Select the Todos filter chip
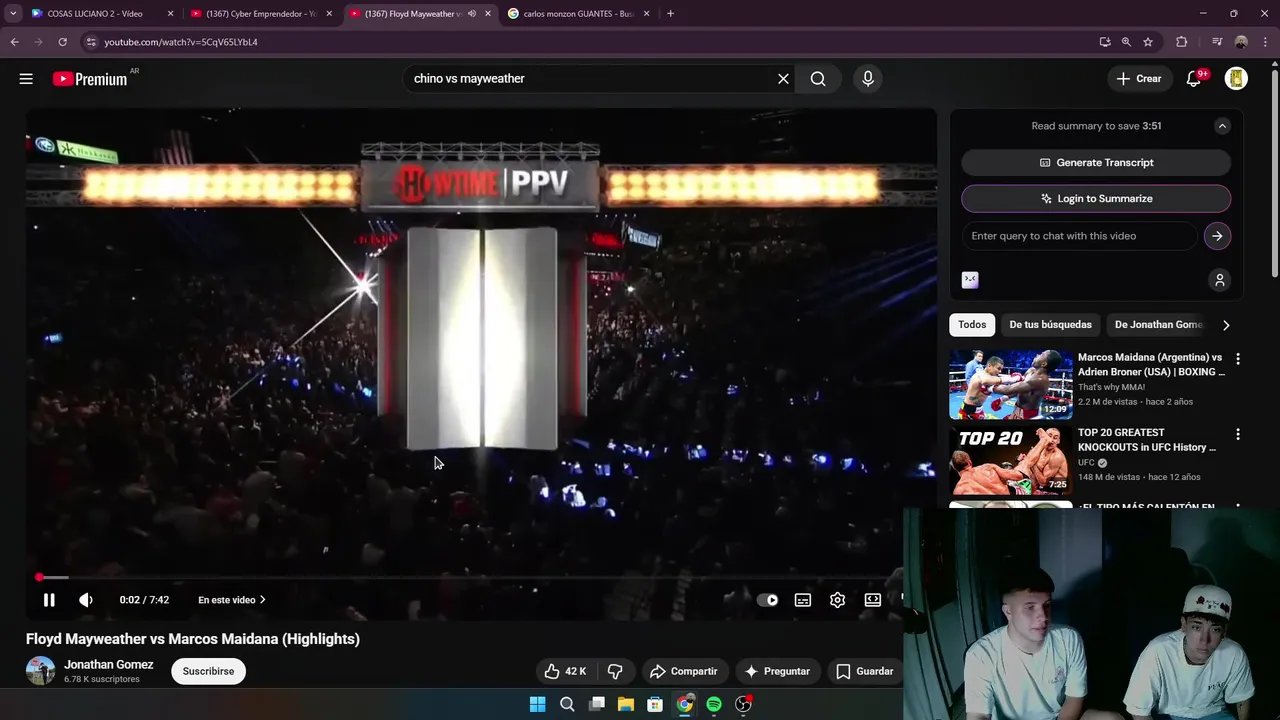This screenshot has height=720, width=1280. (x=972, y=325)
